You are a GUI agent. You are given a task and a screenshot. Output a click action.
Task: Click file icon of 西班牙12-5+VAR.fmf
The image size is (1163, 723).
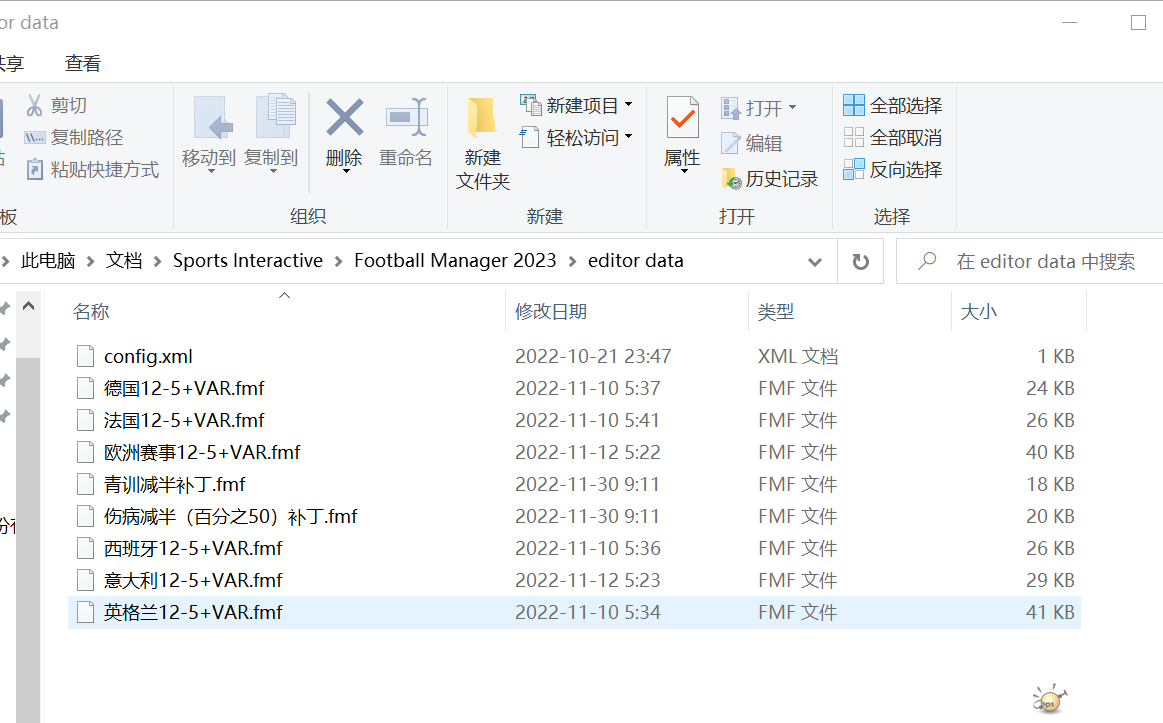pos(85,549)
